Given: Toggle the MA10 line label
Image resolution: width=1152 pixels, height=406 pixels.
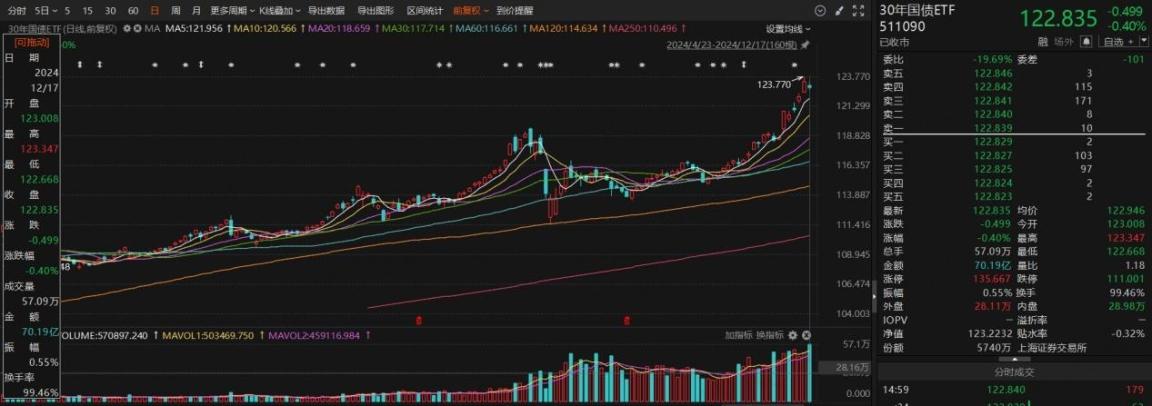Looking at the screenshot, I should 264,29.
